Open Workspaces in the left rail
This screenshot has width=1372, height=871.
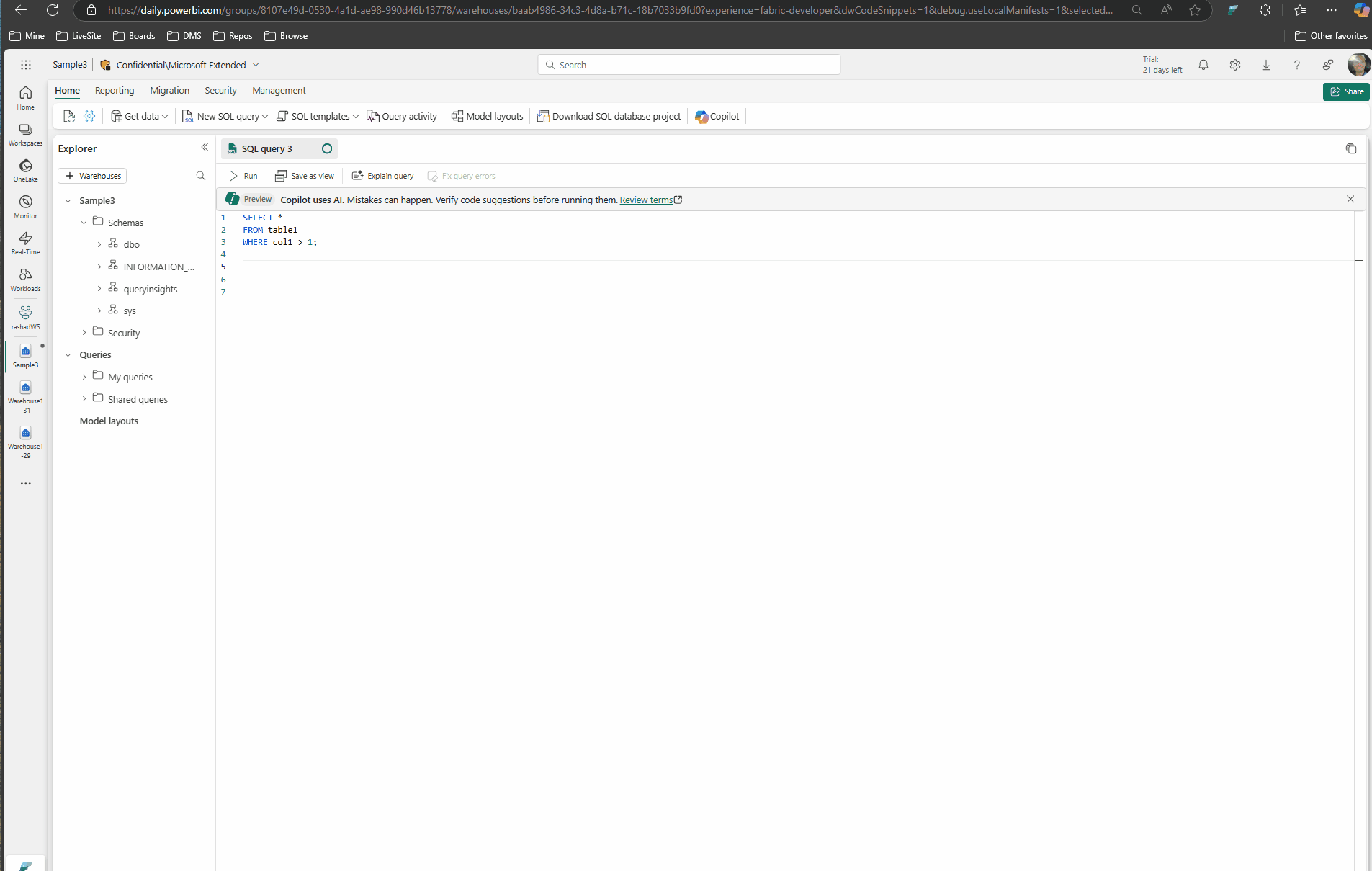(x=25, y=134)
